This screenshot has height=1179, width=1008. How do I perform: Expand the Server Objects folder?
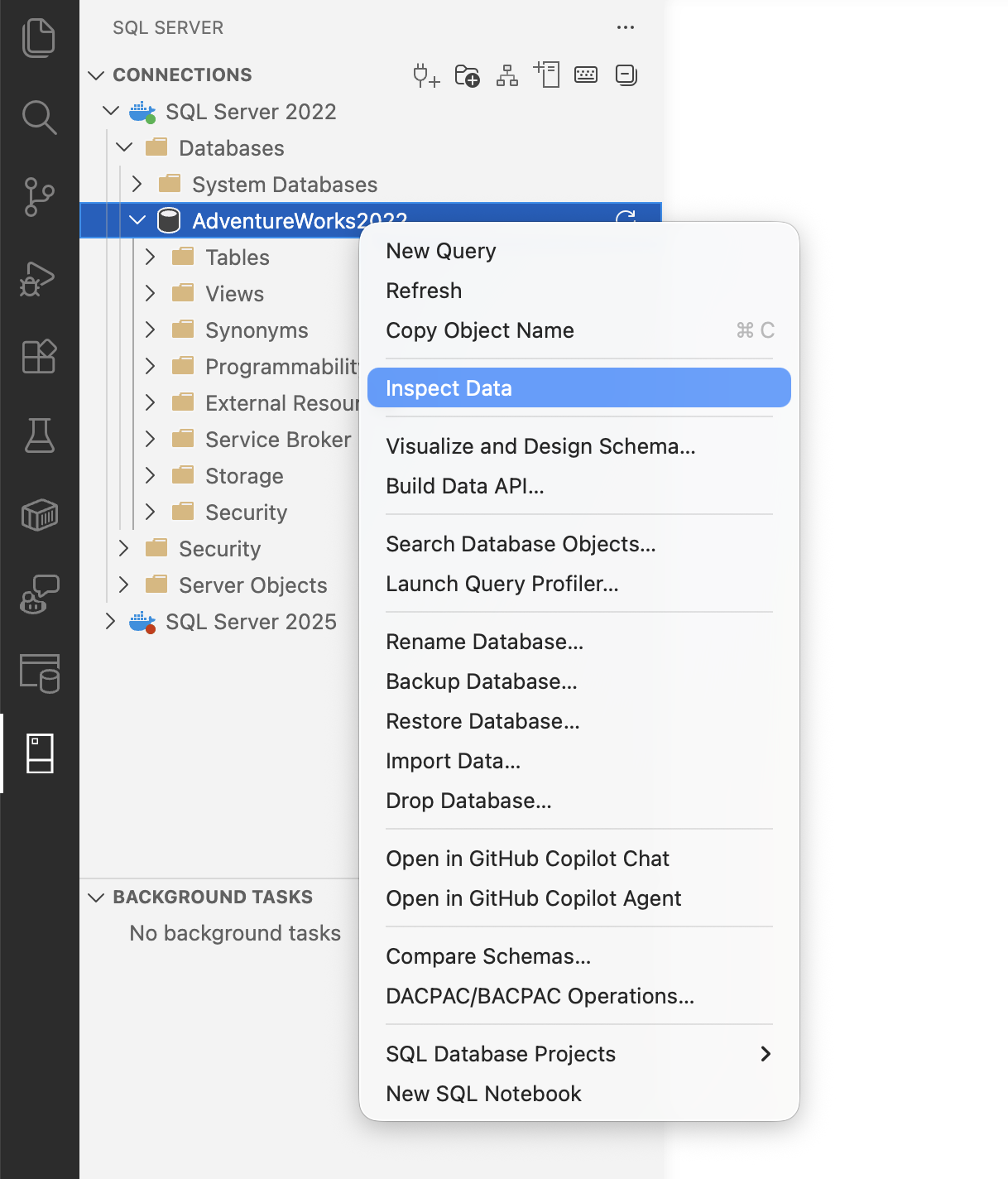coord(124,585)
